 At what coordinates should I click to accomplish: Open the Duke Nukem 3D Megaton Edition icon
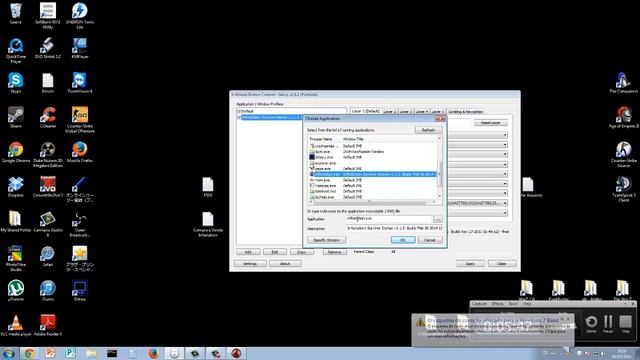pyautogui.click(x=48, y=155)
